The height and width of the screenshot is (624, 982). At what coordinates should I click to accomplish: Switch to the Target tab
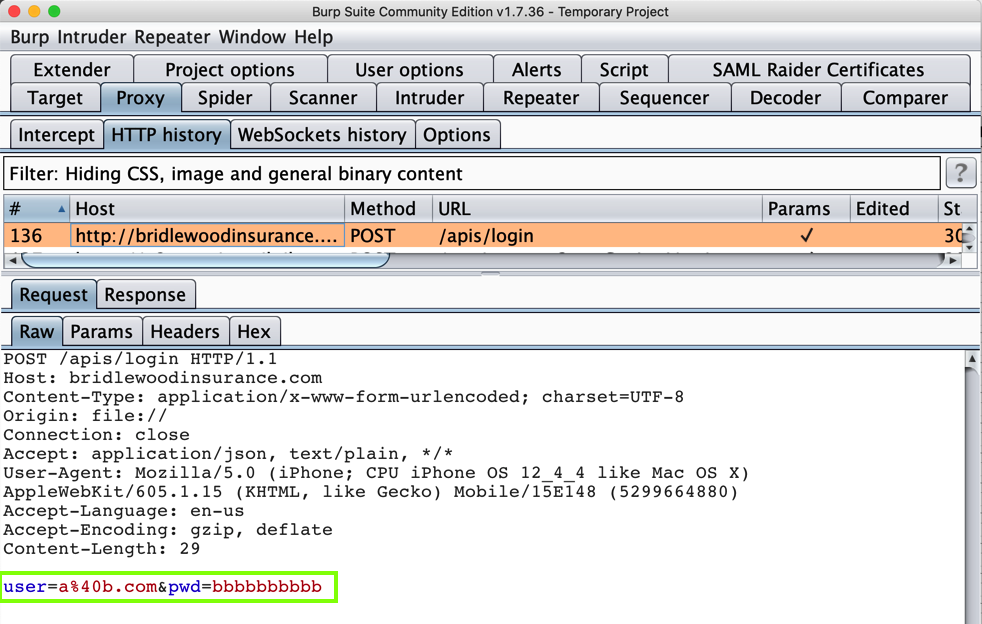pos(55,98)
